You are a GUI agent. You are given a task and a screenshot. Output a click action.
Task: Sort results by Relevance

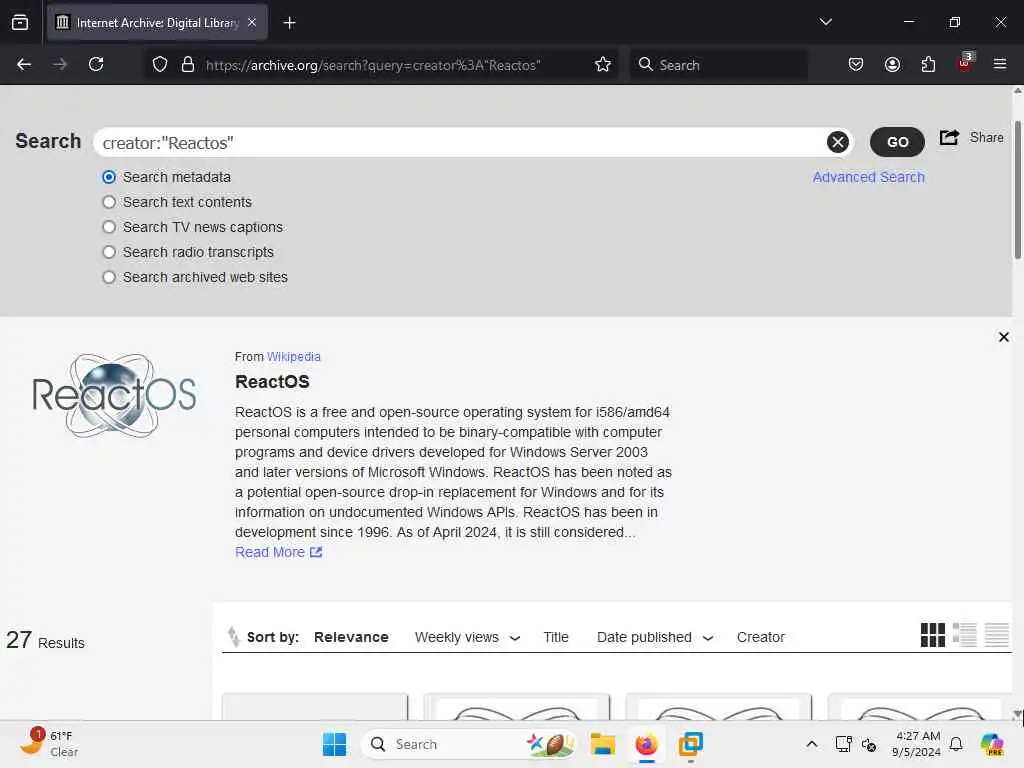(x=351, y=637)
